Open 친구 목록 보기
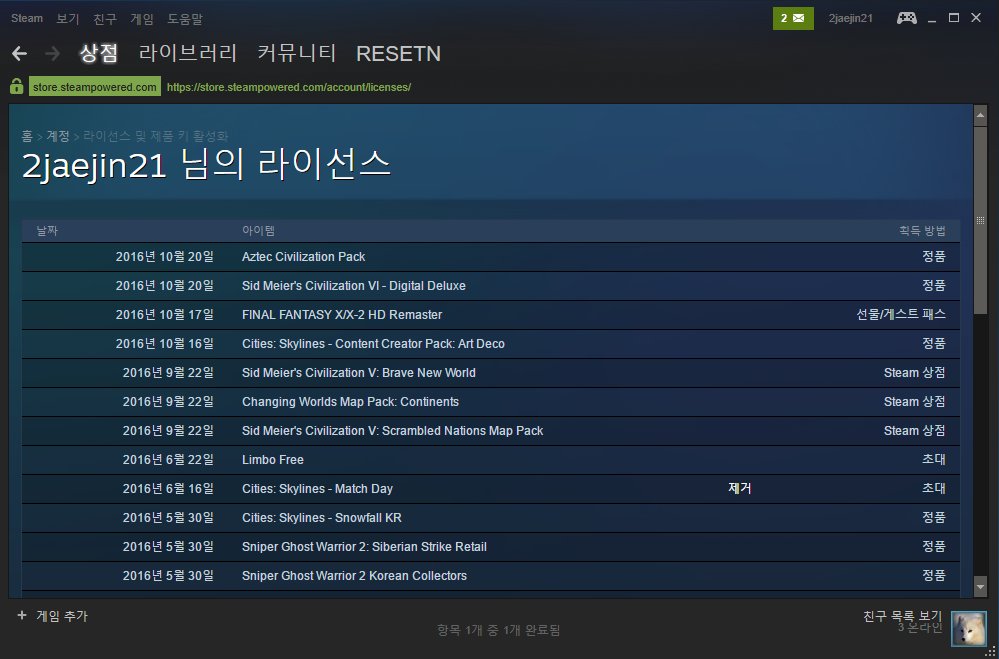 (x=902, y=616)
